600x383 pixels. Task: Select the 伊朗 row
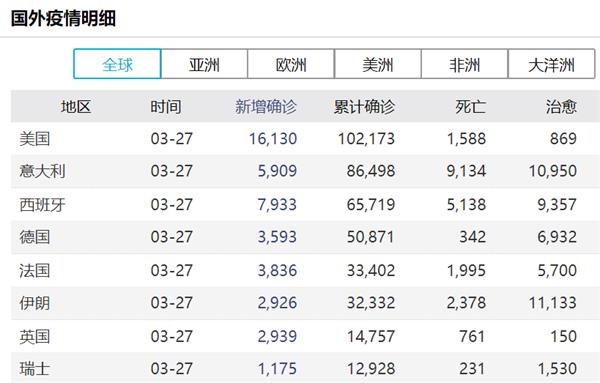[305, 303]
